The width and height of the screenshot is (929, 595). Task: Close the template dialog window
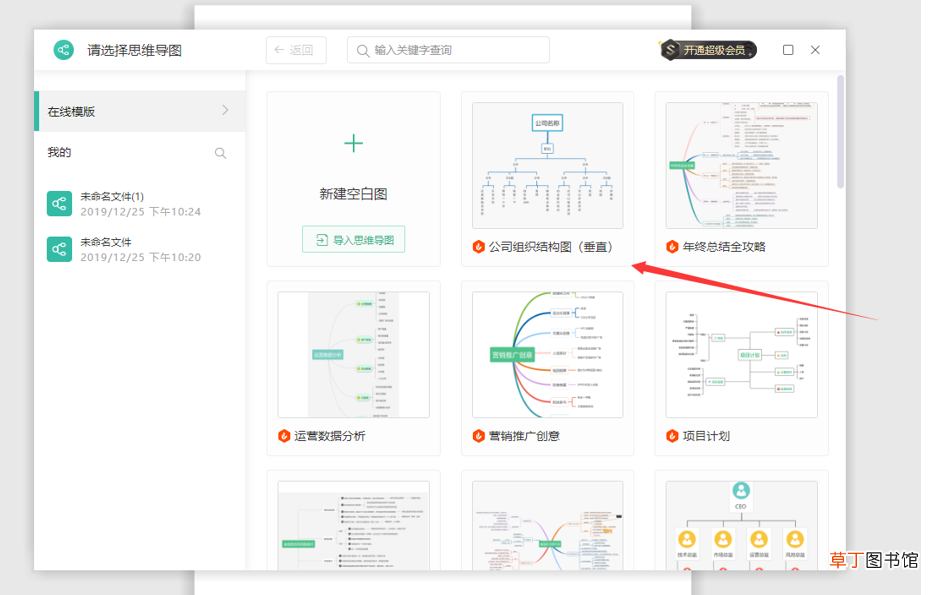point(815,50)
